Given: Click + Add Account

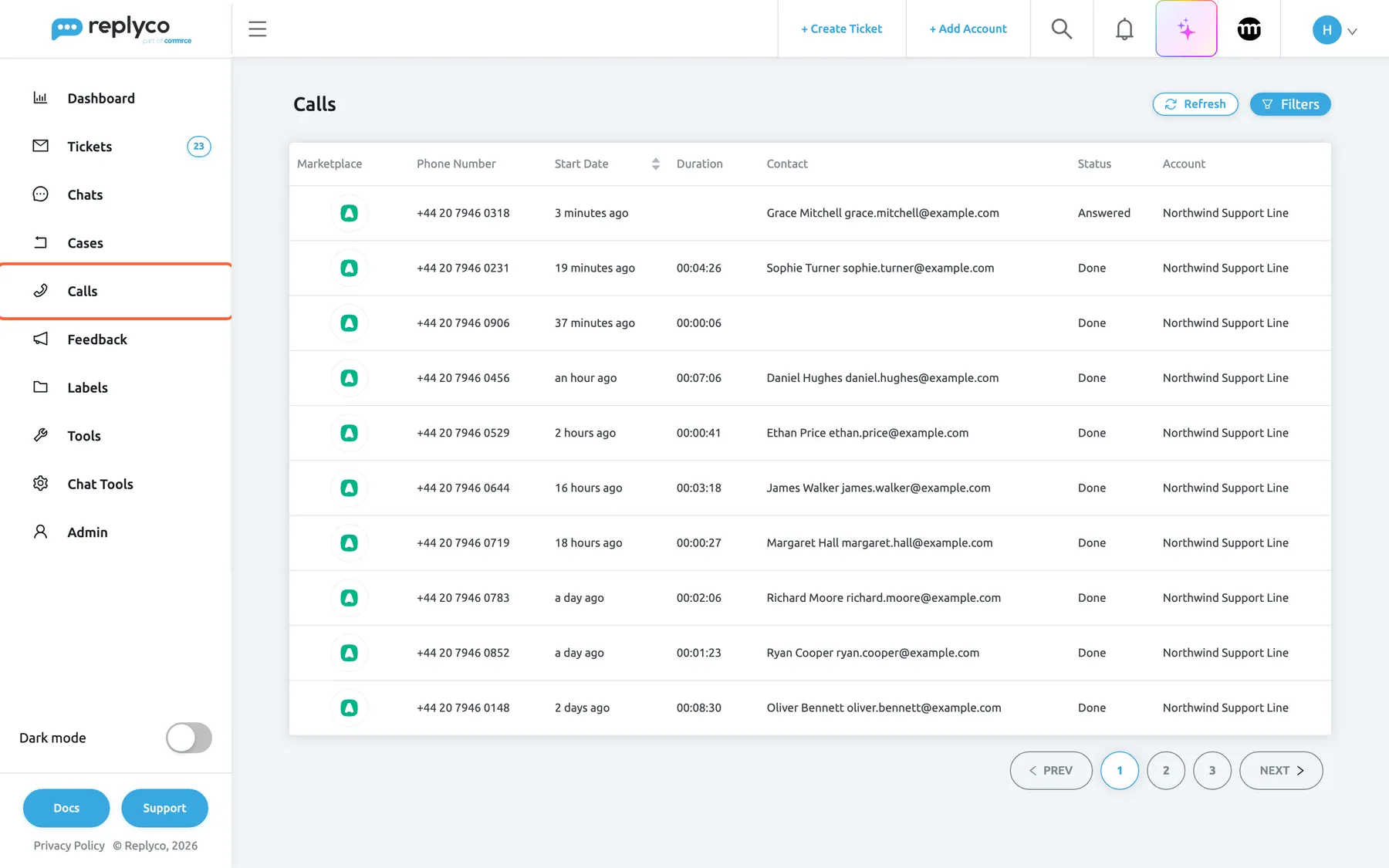Looking at the screenshot, I should point(968,29).
